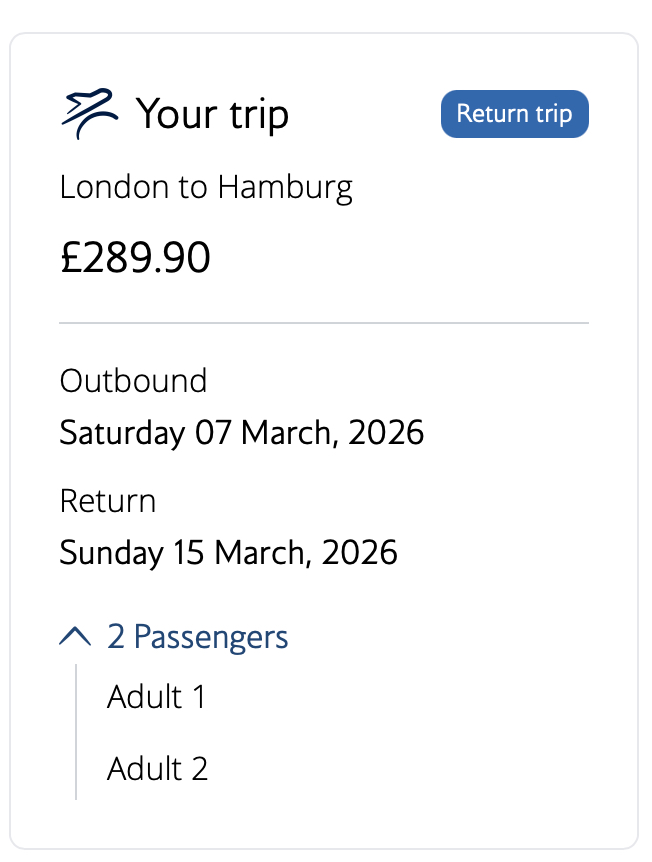652x862 pixels.
Task: Click the £289.90 total price
Action: click(x=135, y=258)
